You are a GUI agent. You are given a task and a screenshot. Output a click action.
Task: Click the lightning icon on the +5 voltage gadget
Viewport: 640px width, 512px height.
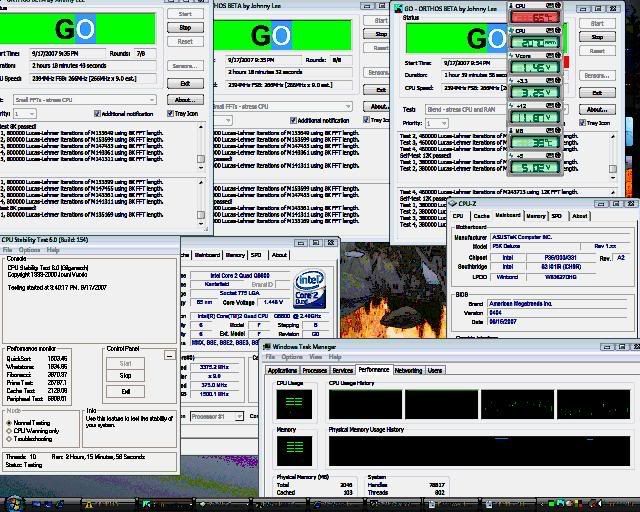(x=511, y=156)
